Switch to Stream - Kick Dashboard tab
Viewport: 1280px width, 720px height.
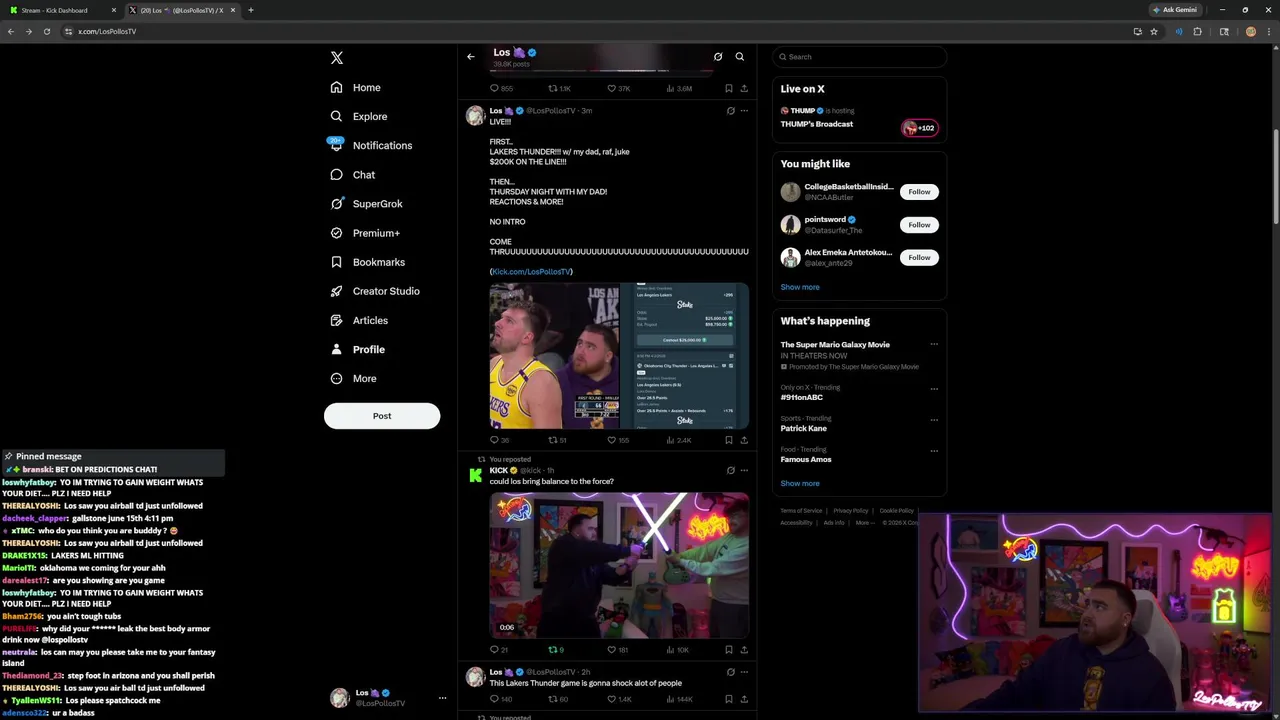60,10
